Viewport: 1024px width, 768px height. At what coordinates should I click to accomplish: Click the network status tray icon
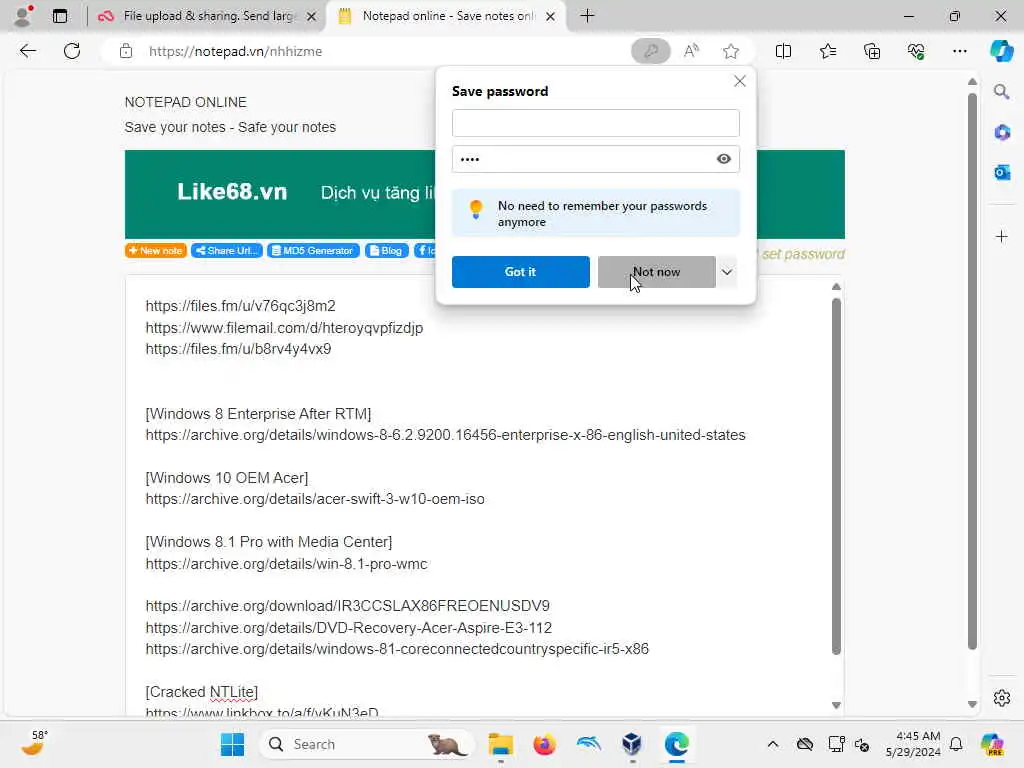tap(837, 744)
